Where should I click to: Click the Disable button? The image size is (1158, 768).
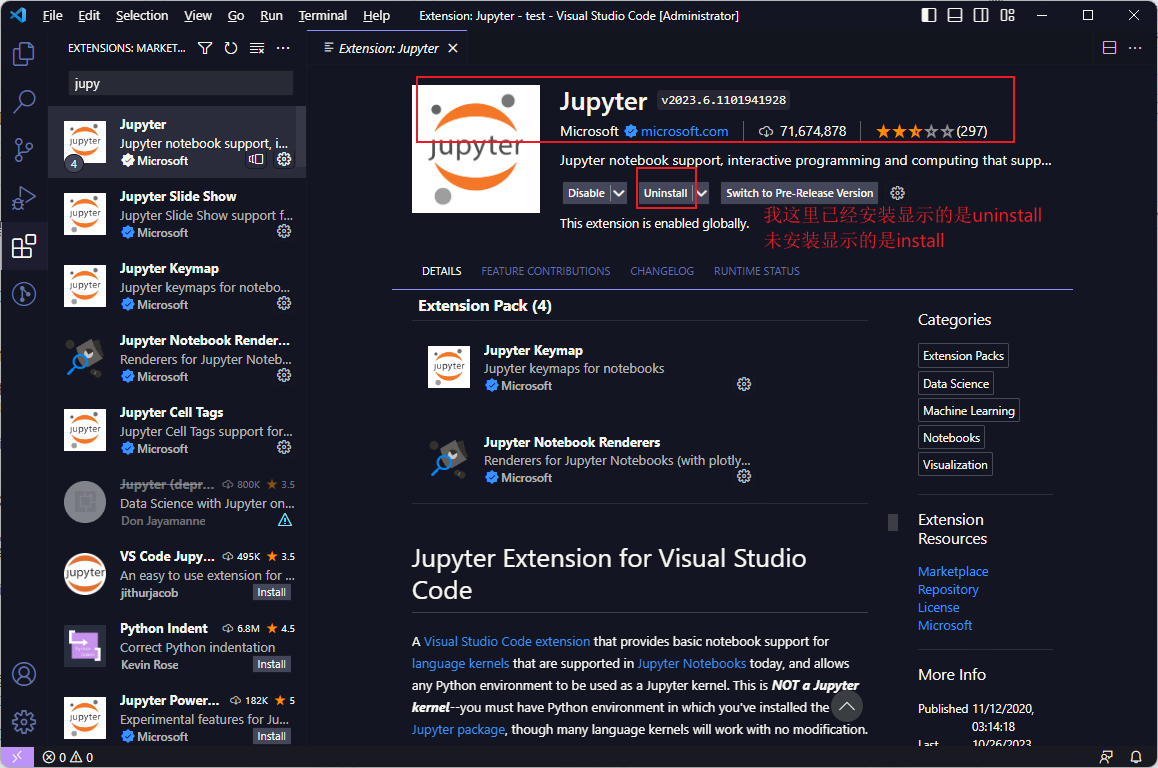(586, 193)
